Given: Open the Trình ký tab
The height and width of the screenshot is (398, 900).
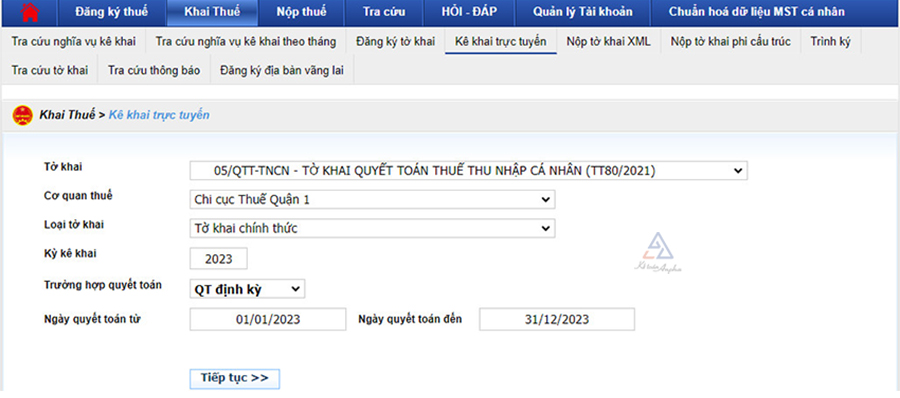Looking at the screenshot, I should click(x=831, y=41).
